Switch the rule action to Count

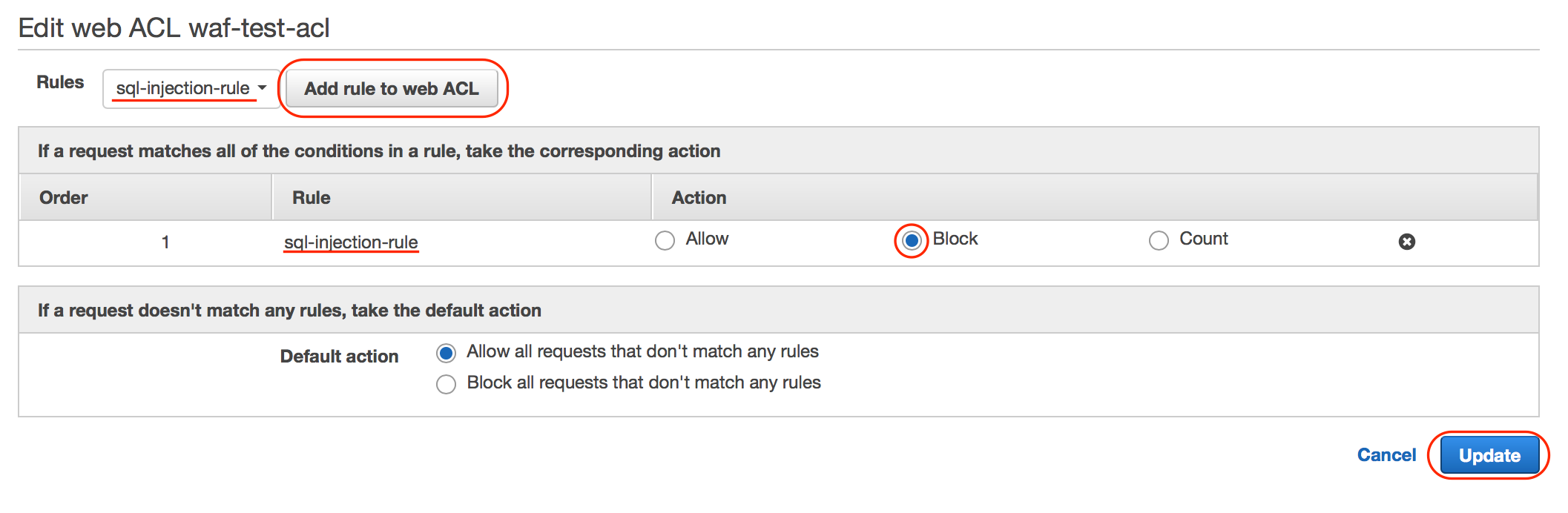click(x=1158, y=239)
